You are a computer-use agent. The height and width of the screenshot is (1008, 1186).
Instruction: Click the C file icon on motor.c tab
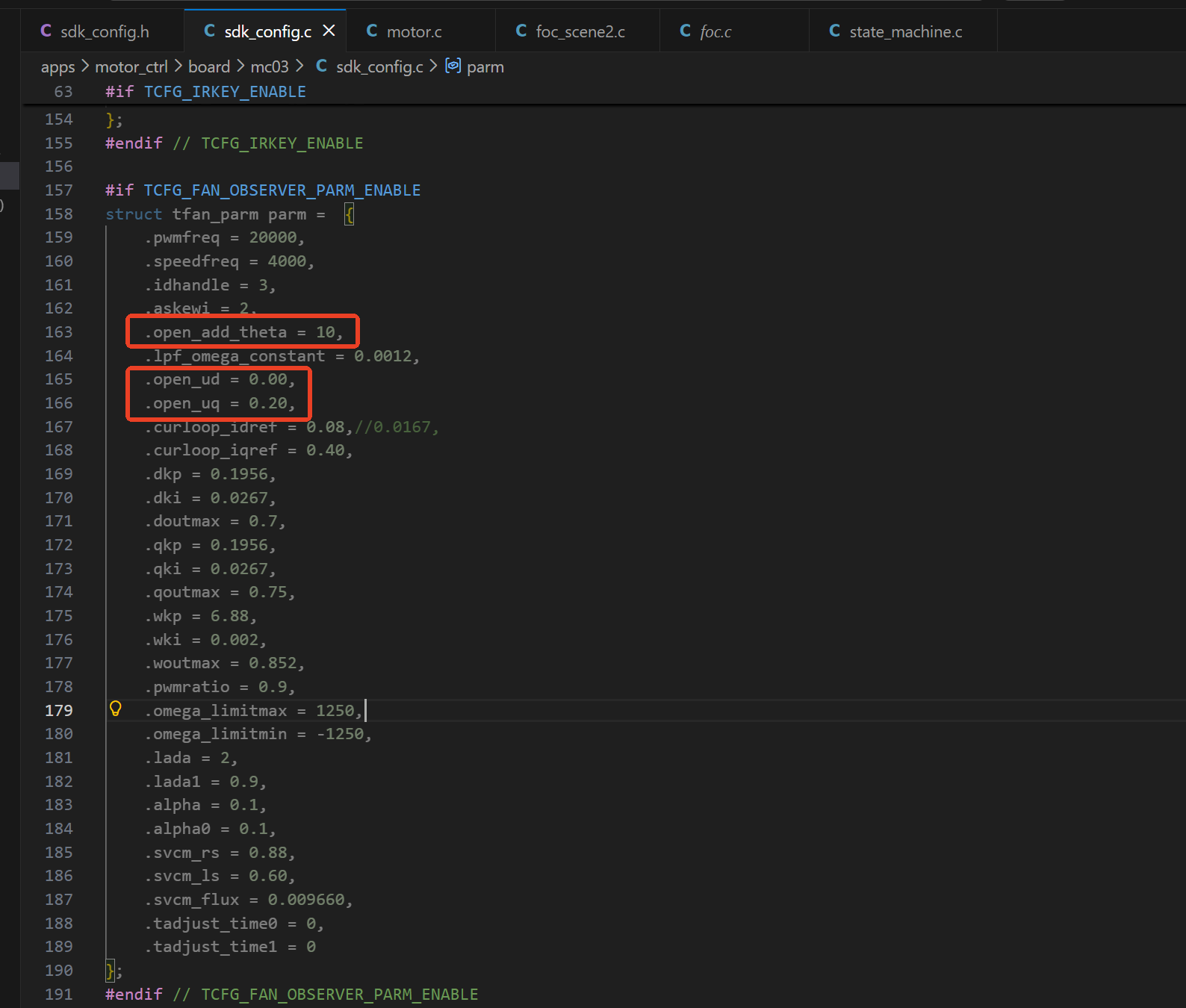point(372,31)
